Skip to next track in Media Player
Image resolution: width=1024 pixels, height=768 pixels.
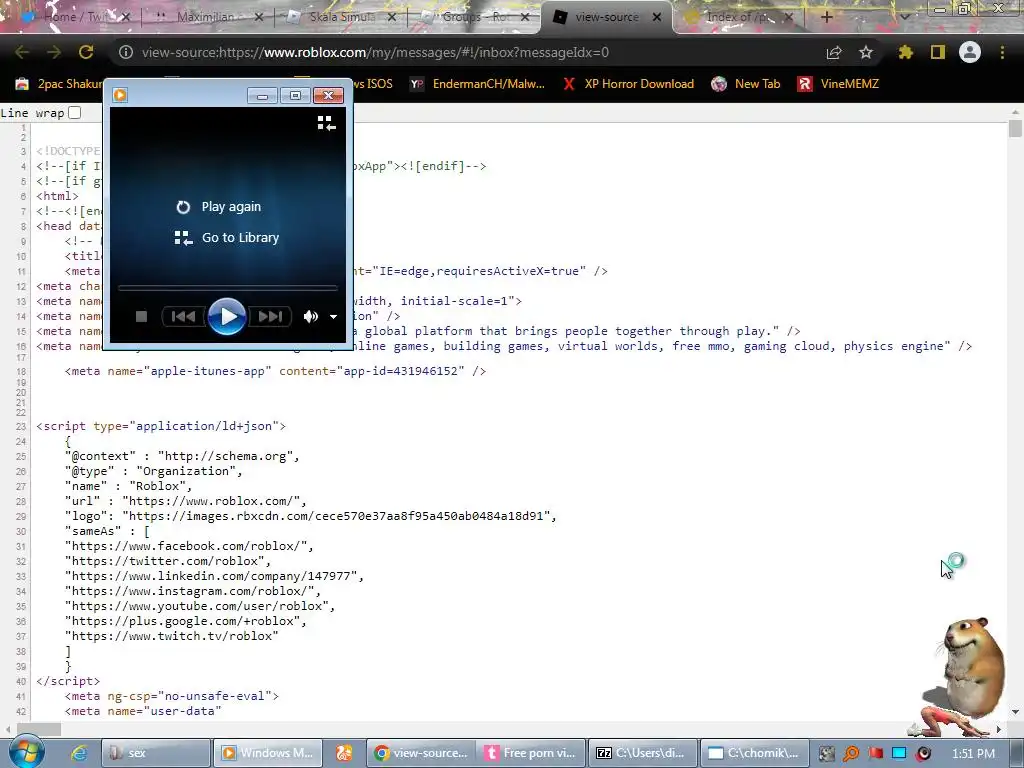click(270, 317)
